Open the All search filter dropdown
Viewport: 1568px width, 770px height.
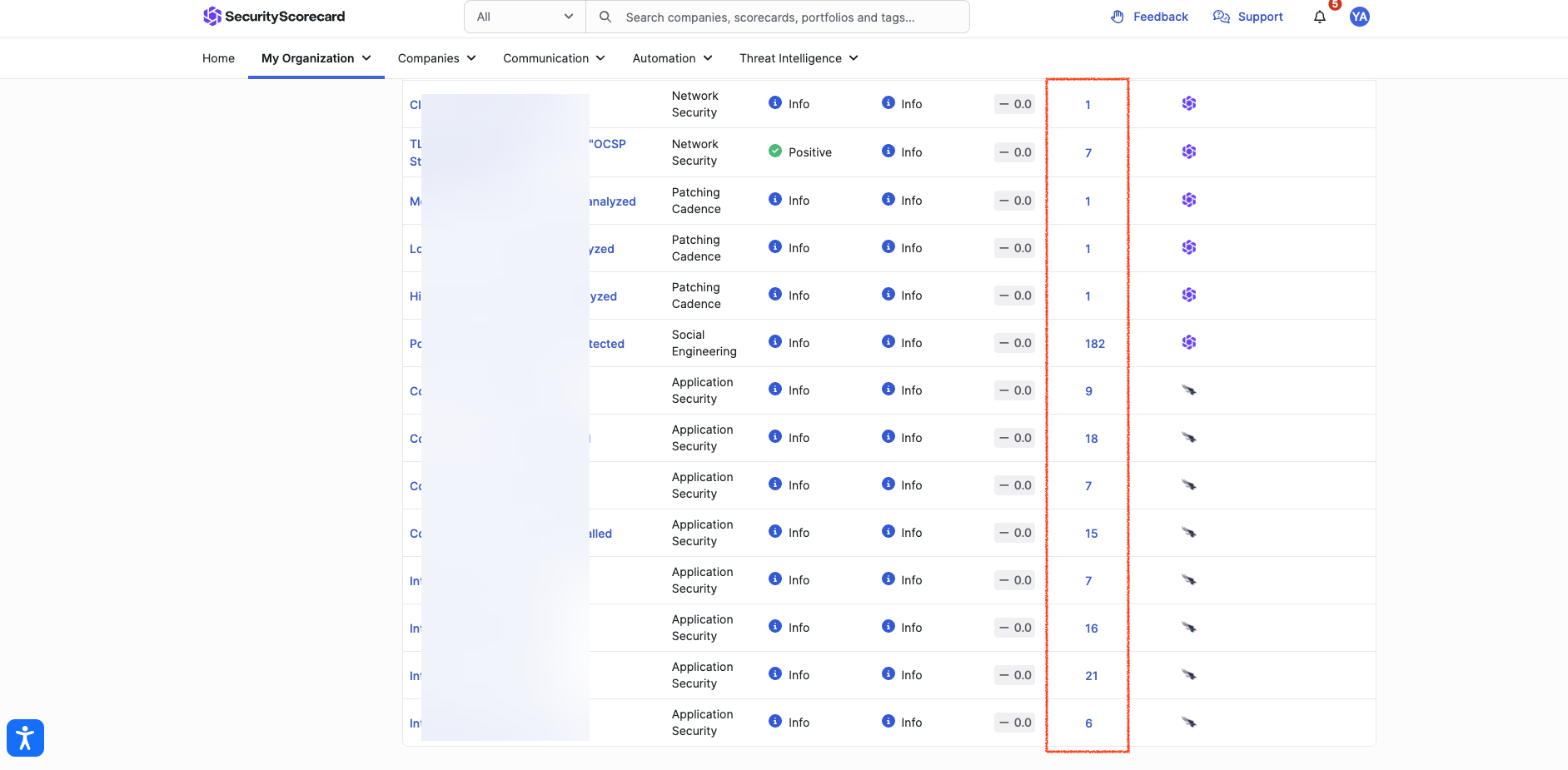click(525, 17)
